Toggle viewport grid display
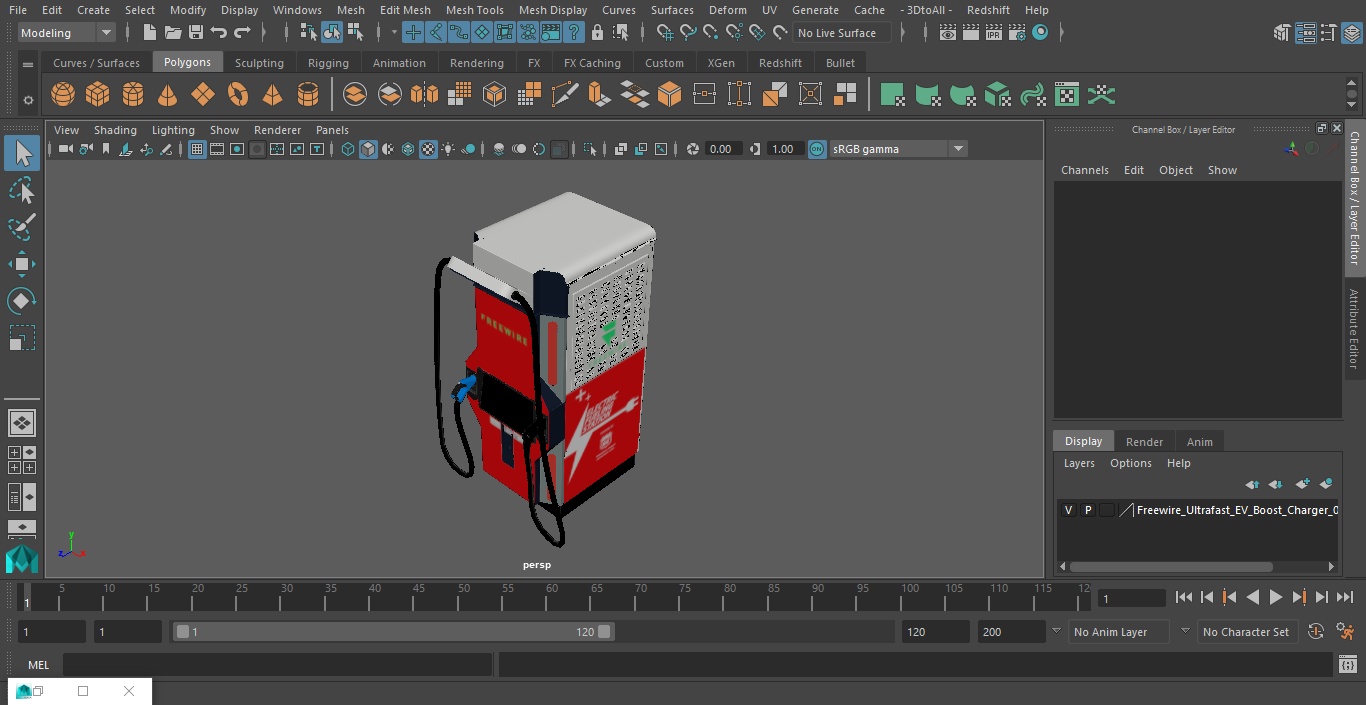The width and height of the screenshot is (1366, 705). coord(197,149)
